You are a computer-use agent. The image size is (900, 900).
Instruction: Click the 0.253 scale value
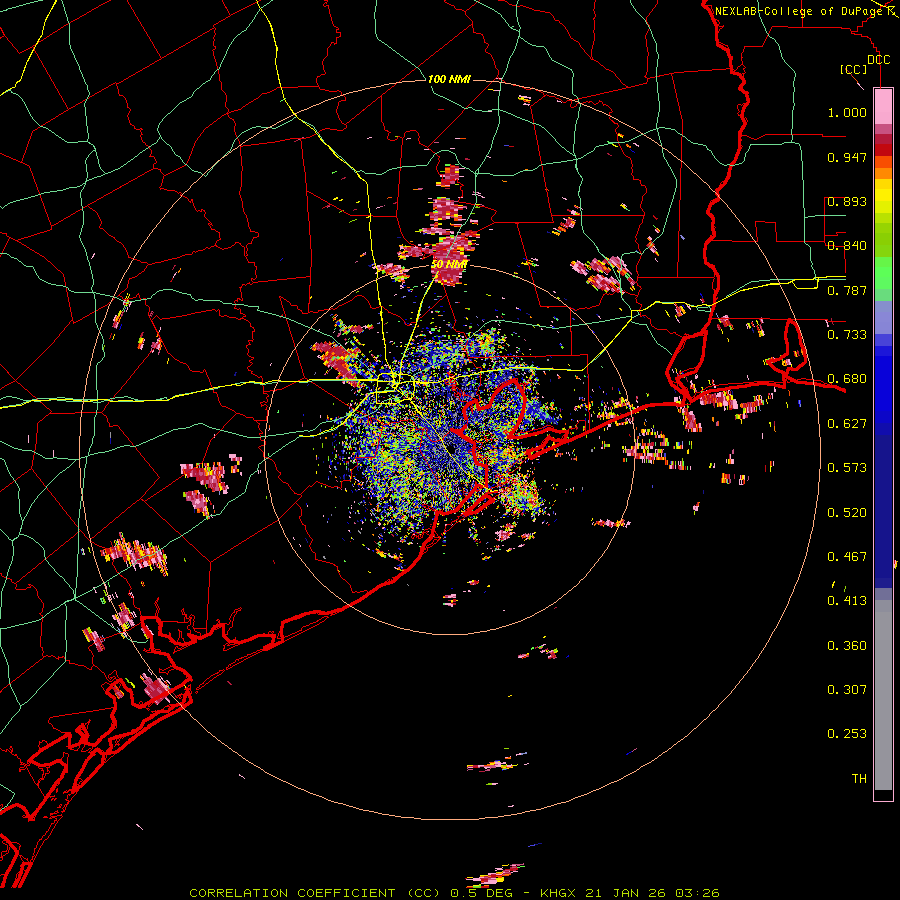pos(847,734)
